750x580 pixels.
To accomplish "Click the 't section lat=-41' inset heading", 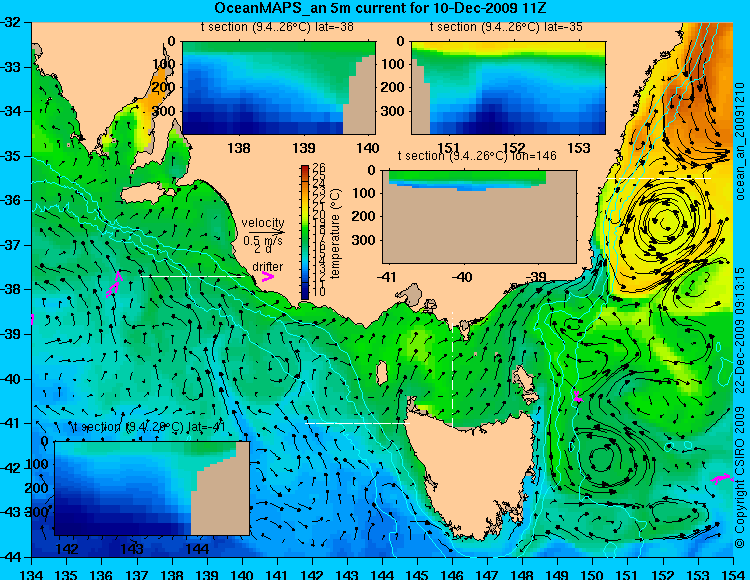I will click(x=148, y=427).
